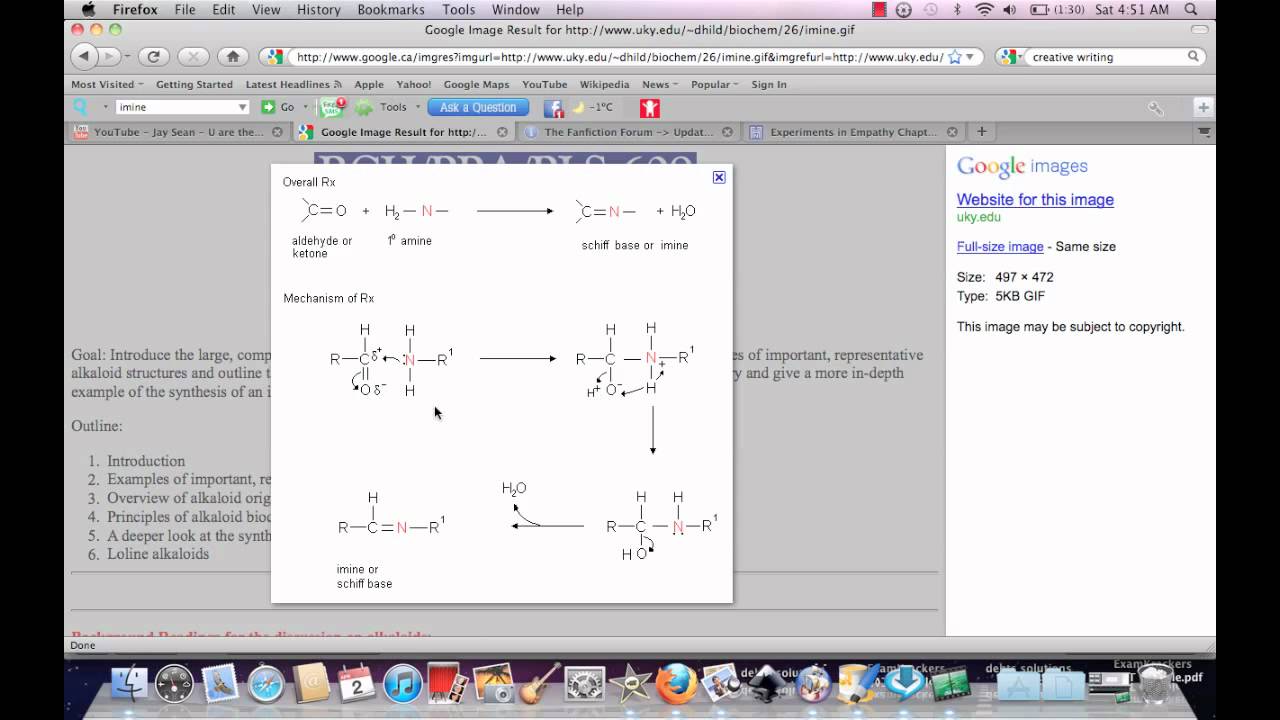Open the YouTube bookmark

[x=544, y=84]
